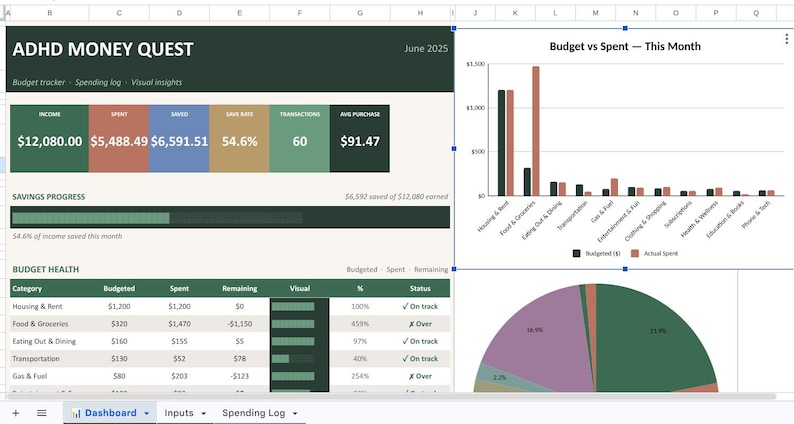Click the tall Food & Groceries actual spent bar
The width and height of the screenshot is (794, 424).
coord(536,131)
